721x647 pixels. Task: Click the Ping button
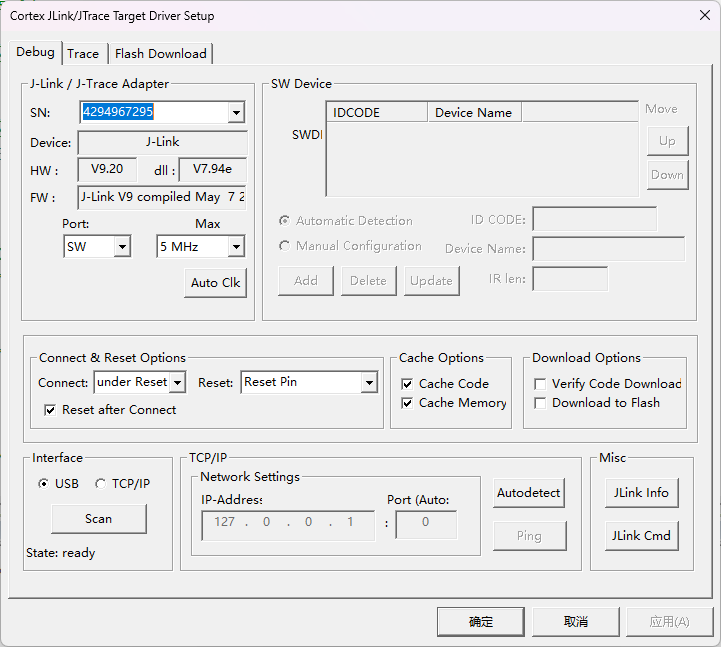click(529, 536)
